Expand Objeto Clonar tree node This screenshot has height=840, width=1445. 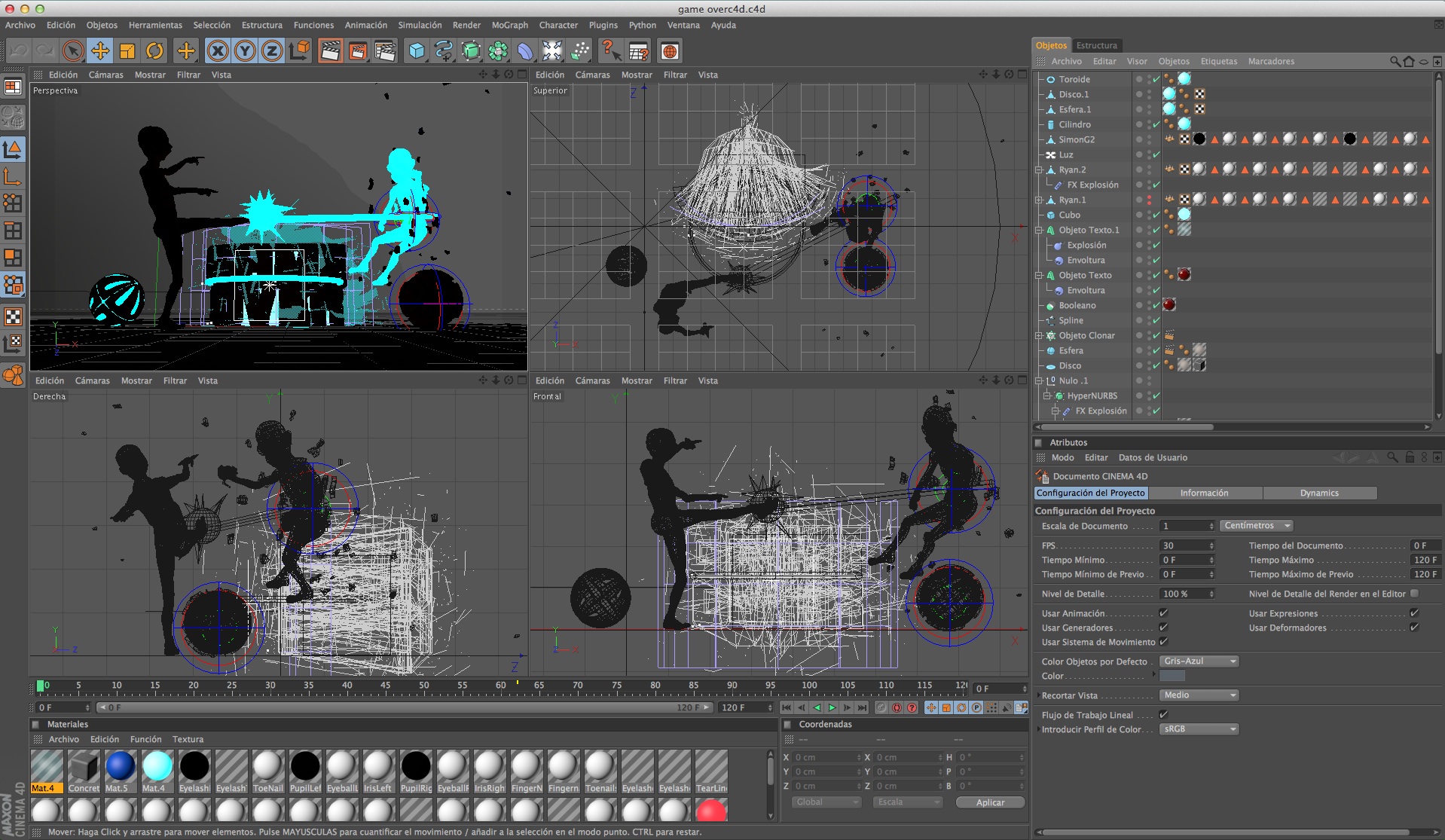click(1039, 335)
